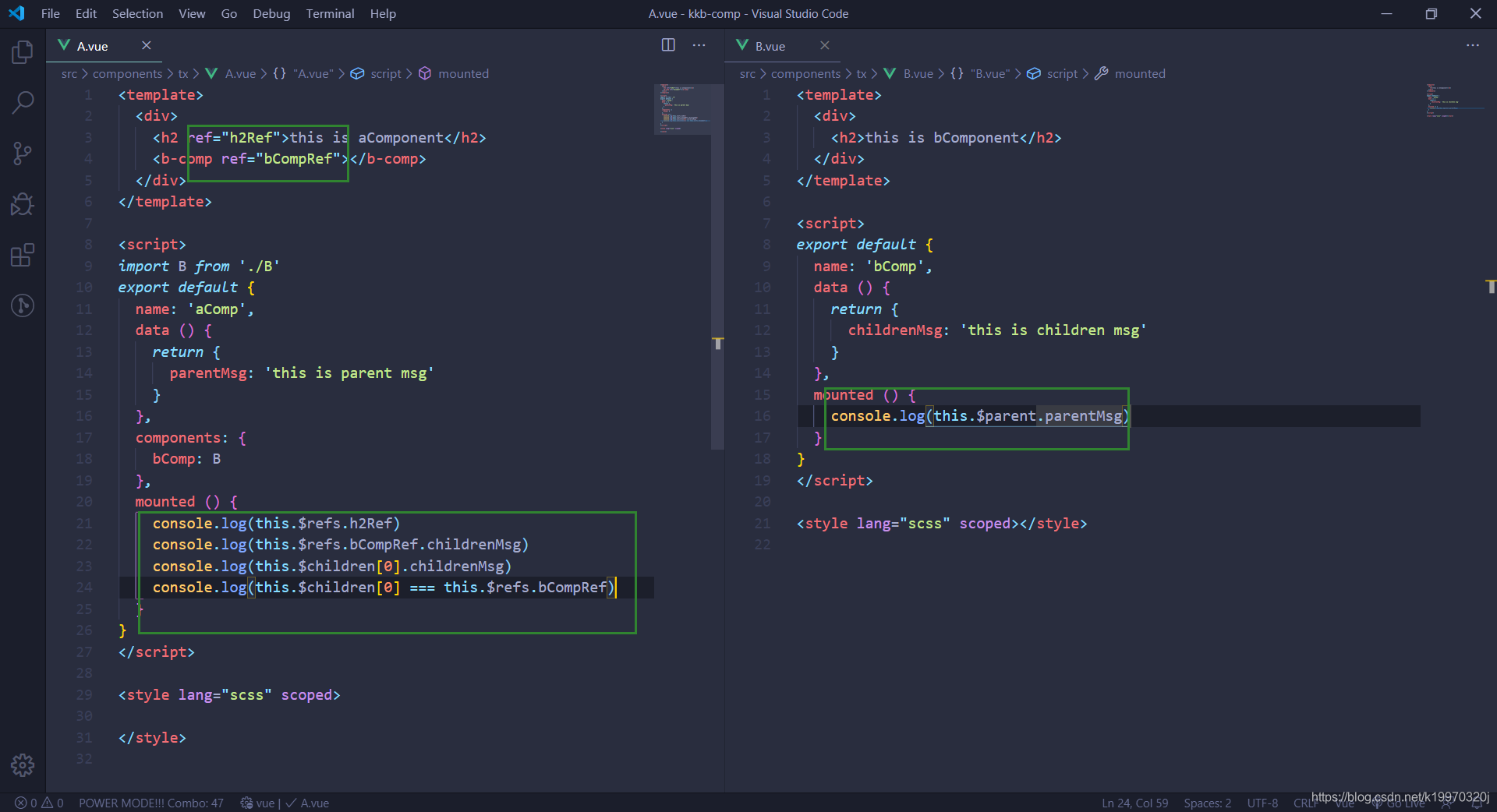The width and height of the screenshot is (1497, 812).
Task: Open the Extensions view
Action: 23,255
